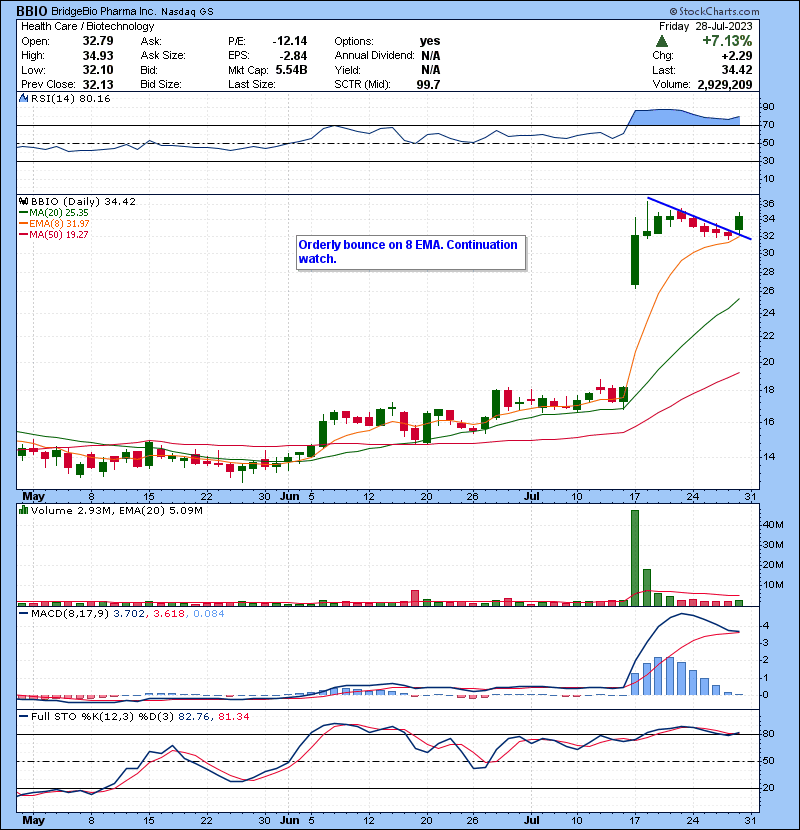
Task: Click the MACD signal value 3.618
Action: click(169, 614)
